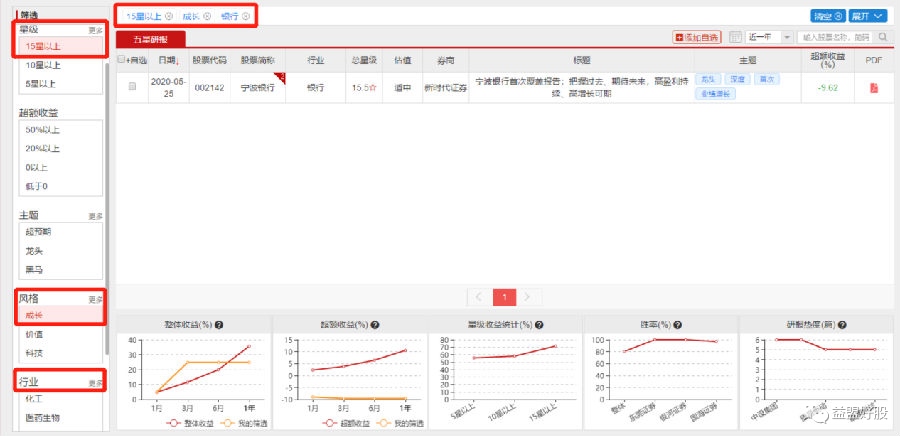Remove the 银行 filter tag
Screen dimensions: 900x436
pos(245,16)
